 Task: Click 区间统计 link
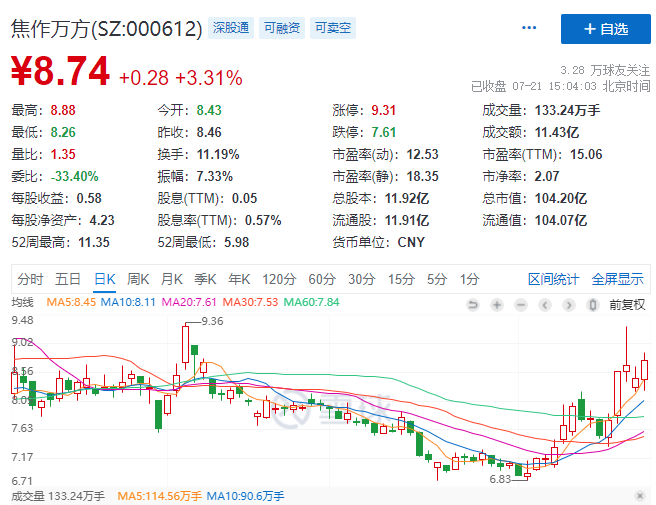[554, 279]
